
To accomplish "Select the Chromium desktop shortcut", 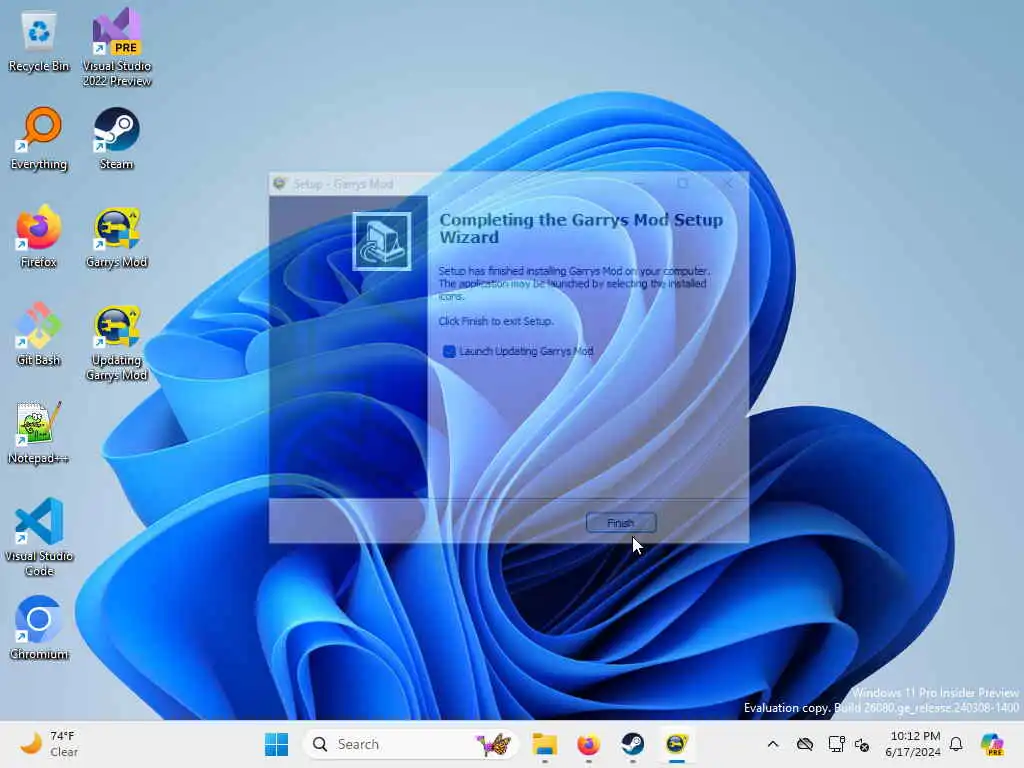I will coord(39,628).
